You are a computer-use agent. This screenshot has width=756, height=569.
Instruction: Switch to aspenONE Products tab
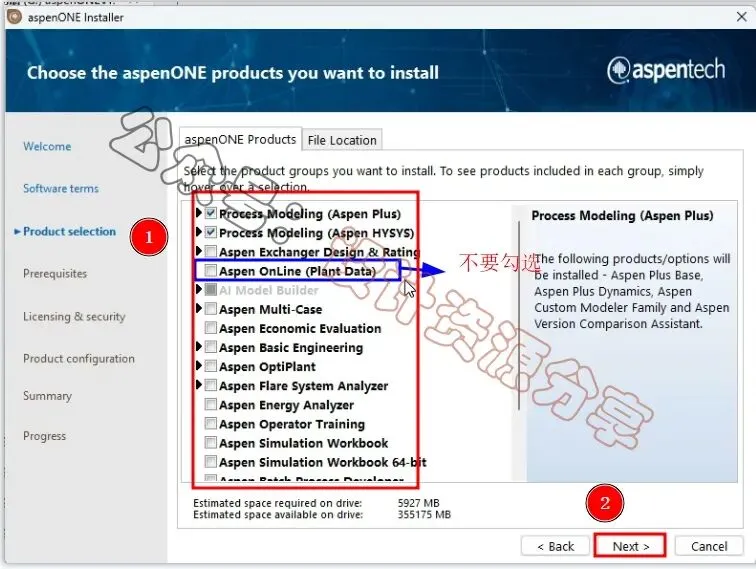(240, 139)
